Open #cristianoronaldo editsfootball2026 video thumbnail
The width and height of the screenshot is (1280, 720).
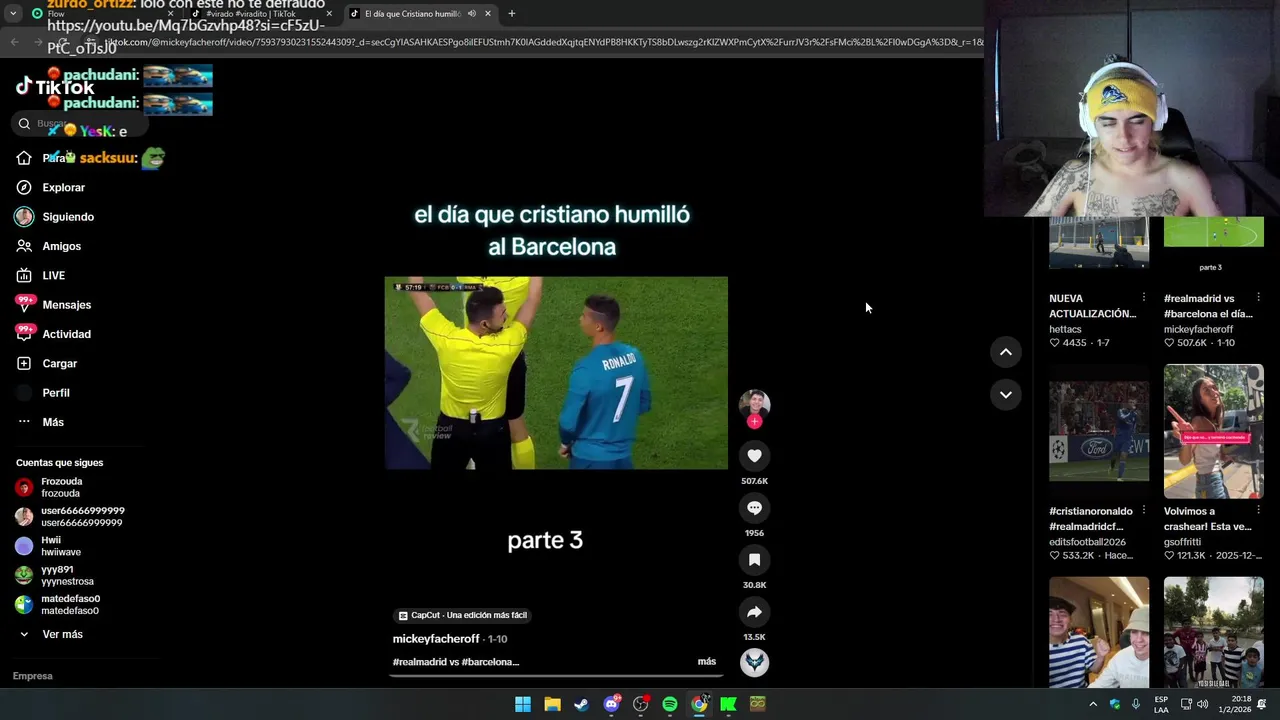[x=1099, y=431]
